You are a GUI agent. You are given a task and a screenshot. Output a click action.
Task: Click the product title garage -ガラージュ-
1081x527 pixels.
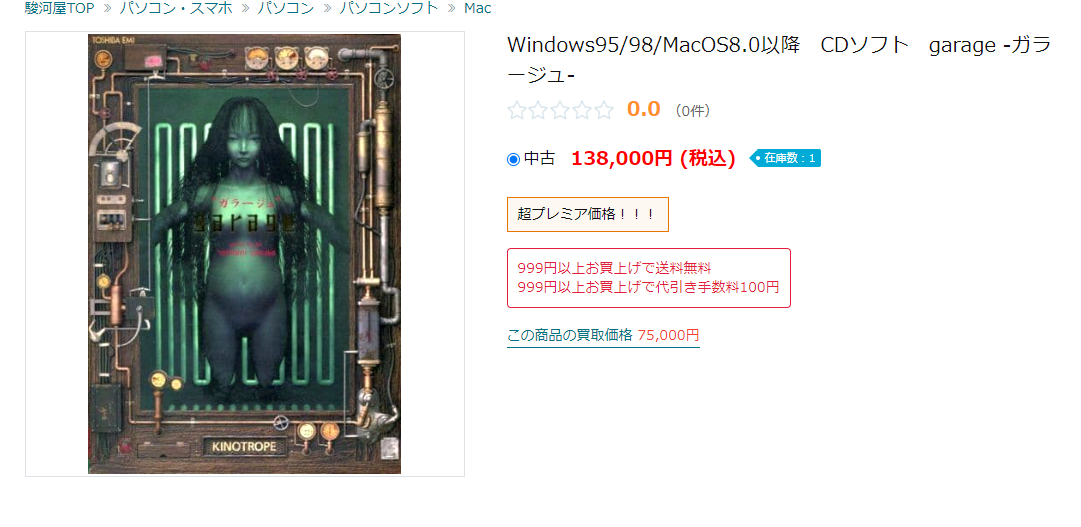point(780,59)
